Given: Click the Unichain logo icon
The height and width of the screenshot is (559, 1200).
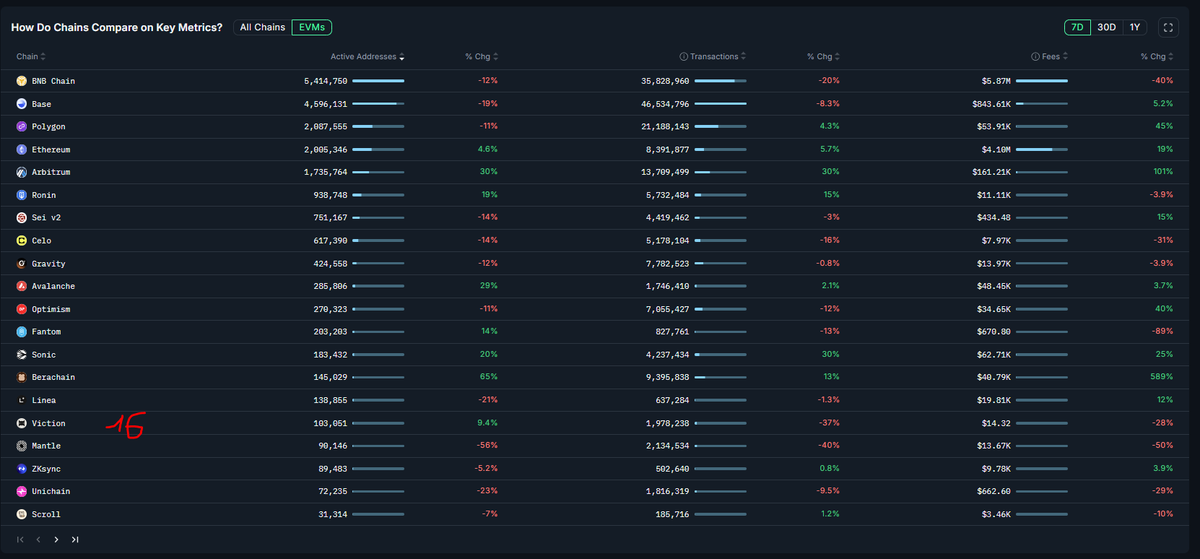Looking at the screenshot, I should 21,492.
